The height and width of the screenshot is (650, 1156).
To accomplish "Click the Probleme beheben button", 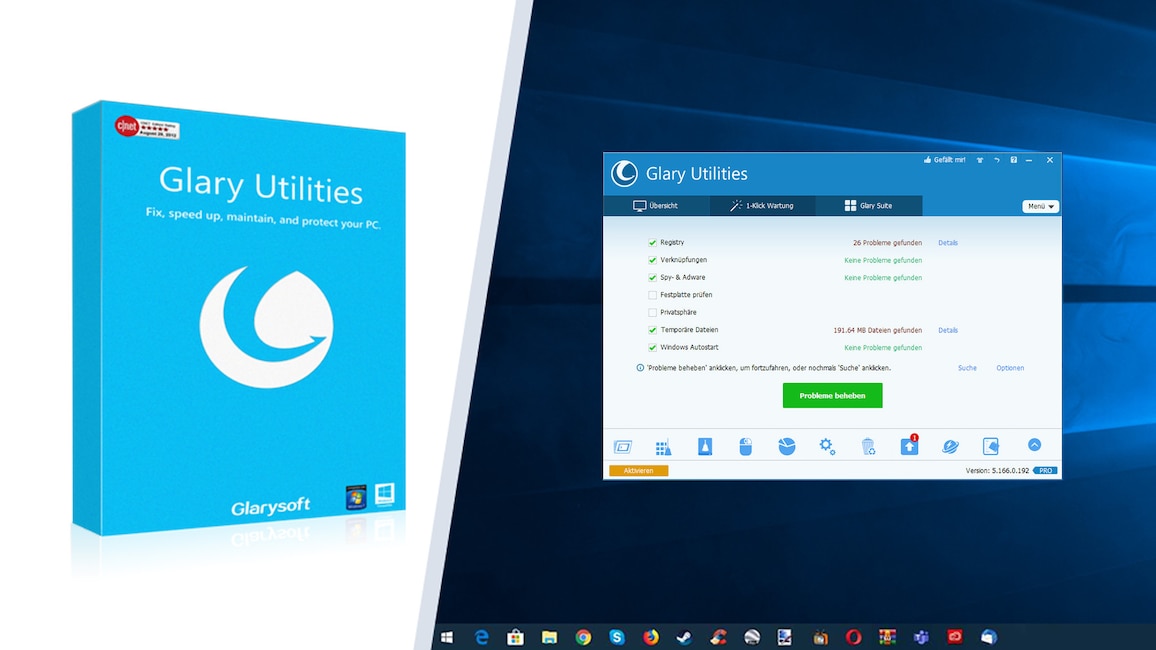I will pos(832,396).
